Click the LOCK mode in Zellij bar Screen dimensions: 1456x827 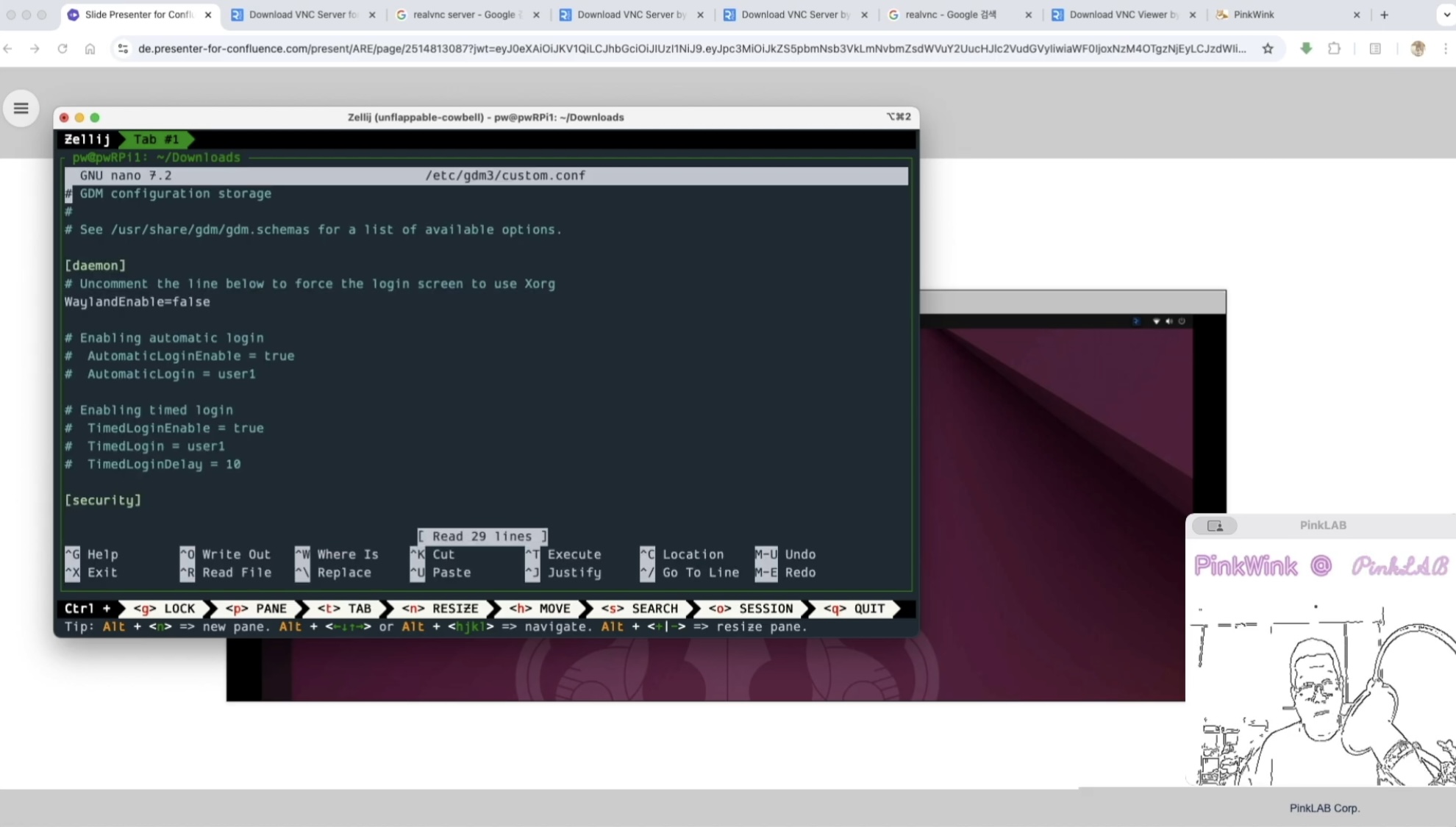point(164,609)
